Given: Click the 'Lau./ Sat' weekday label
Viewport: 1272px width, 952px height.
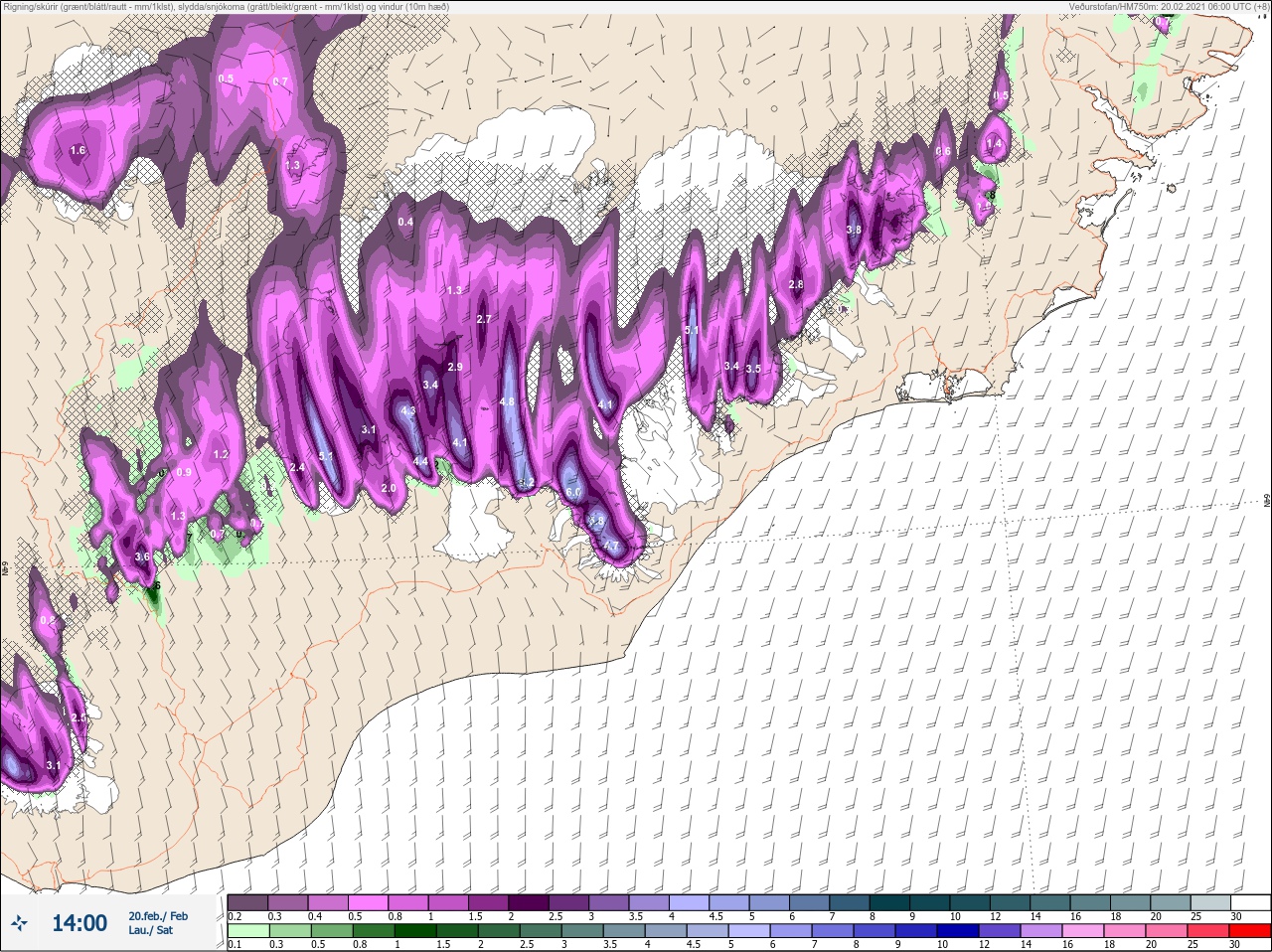Looking at the screenshot, I should (150, 930).
